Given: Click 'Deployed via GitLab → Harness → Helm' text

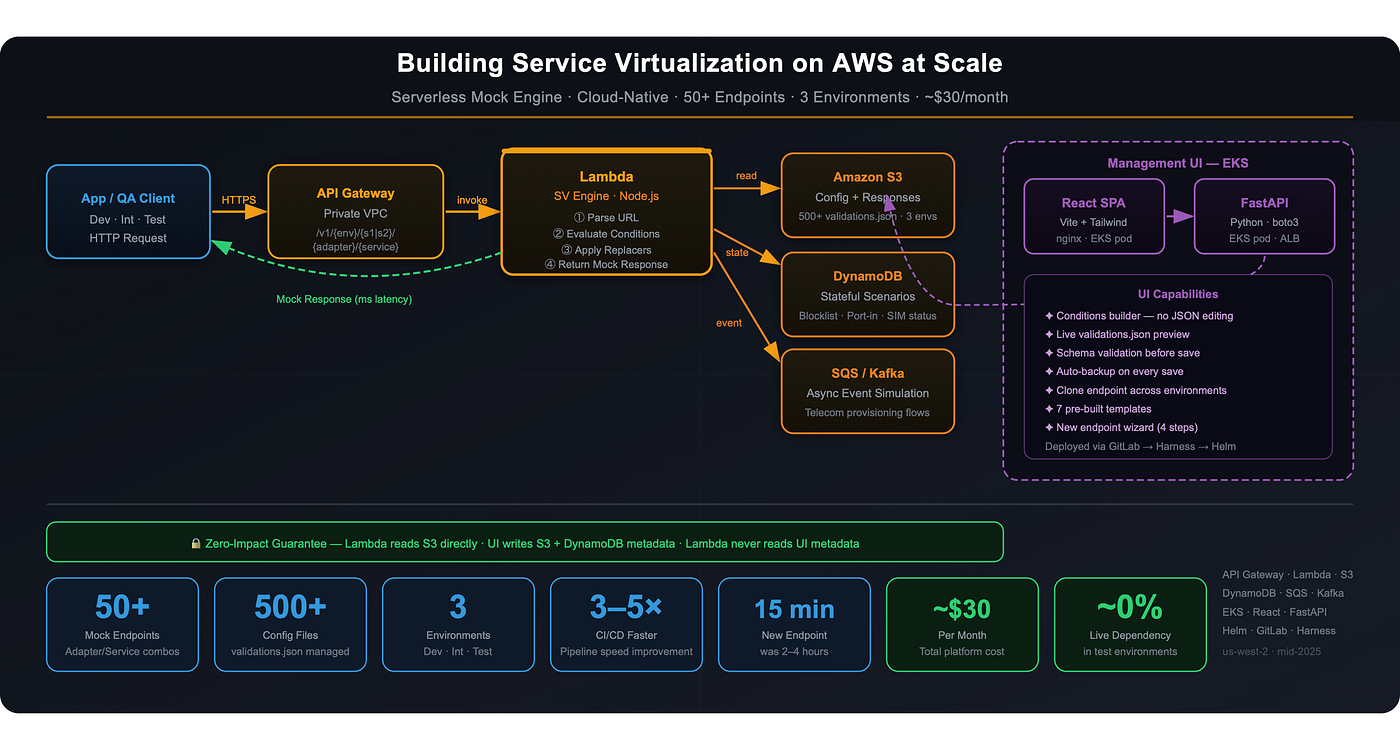Looking at the screenshot, I should [x=1140, y=446].
